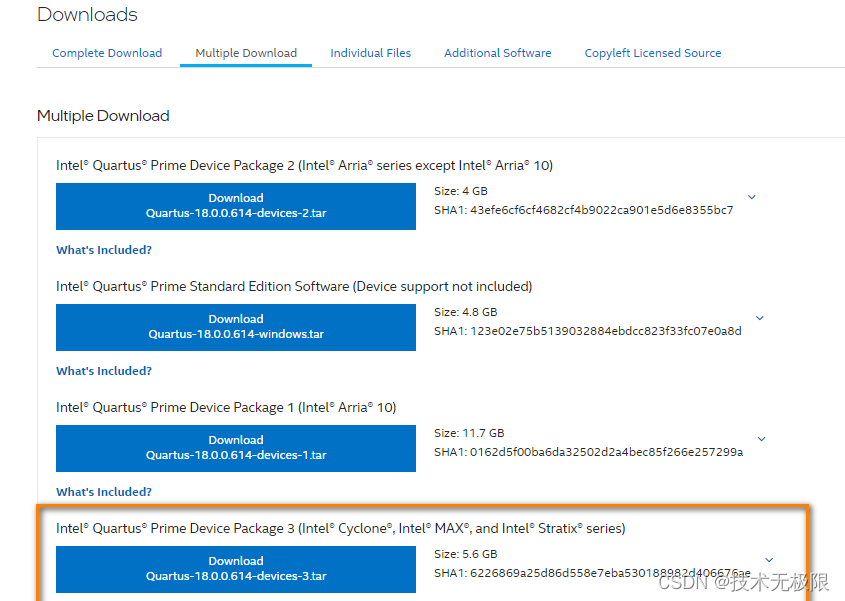The height and width of the screenshot is (601, 845).
Task: Click the Device Package 2 Arria series title
Action: (304, 165)
